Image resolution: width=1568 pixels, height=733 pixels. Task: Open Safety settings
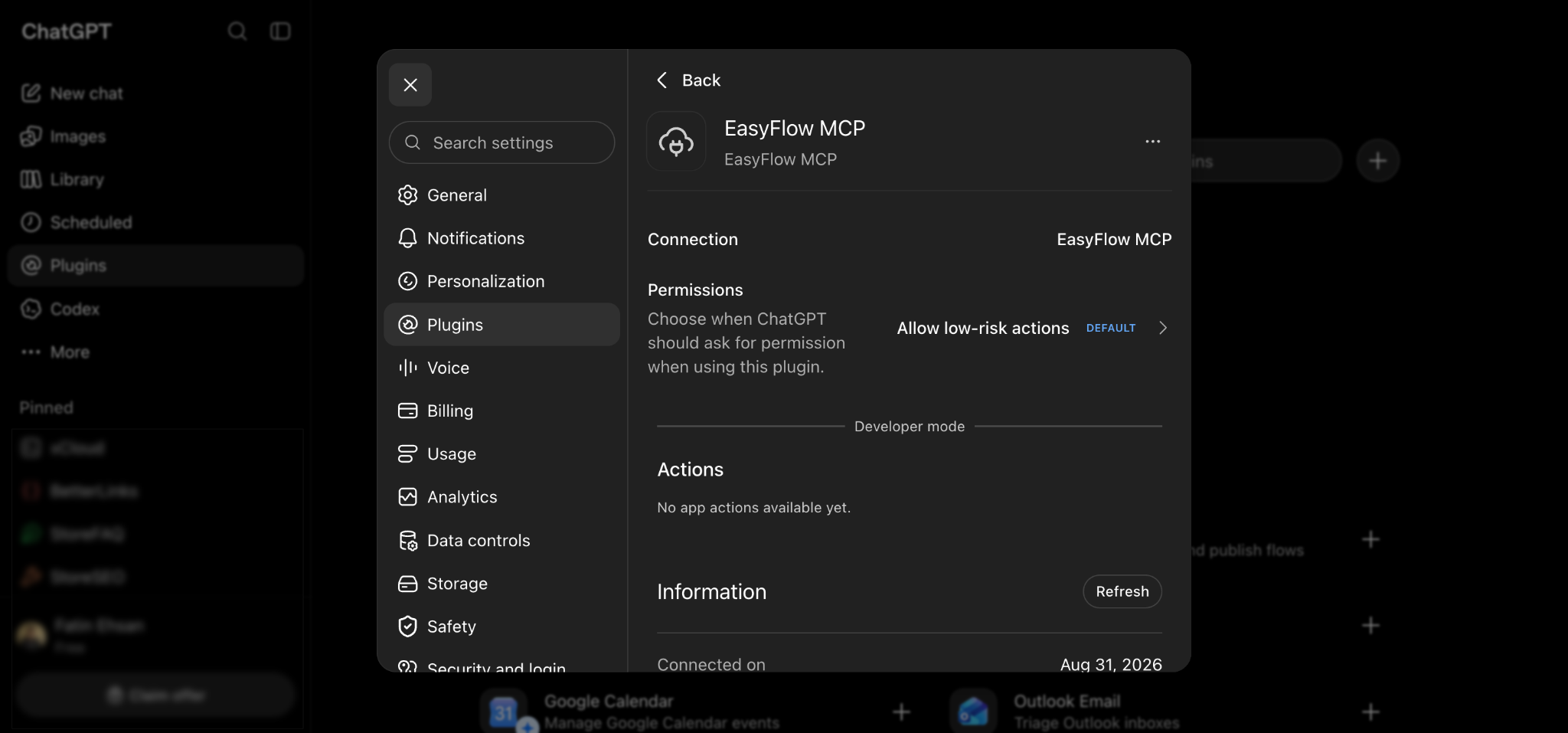click(501, 627)
